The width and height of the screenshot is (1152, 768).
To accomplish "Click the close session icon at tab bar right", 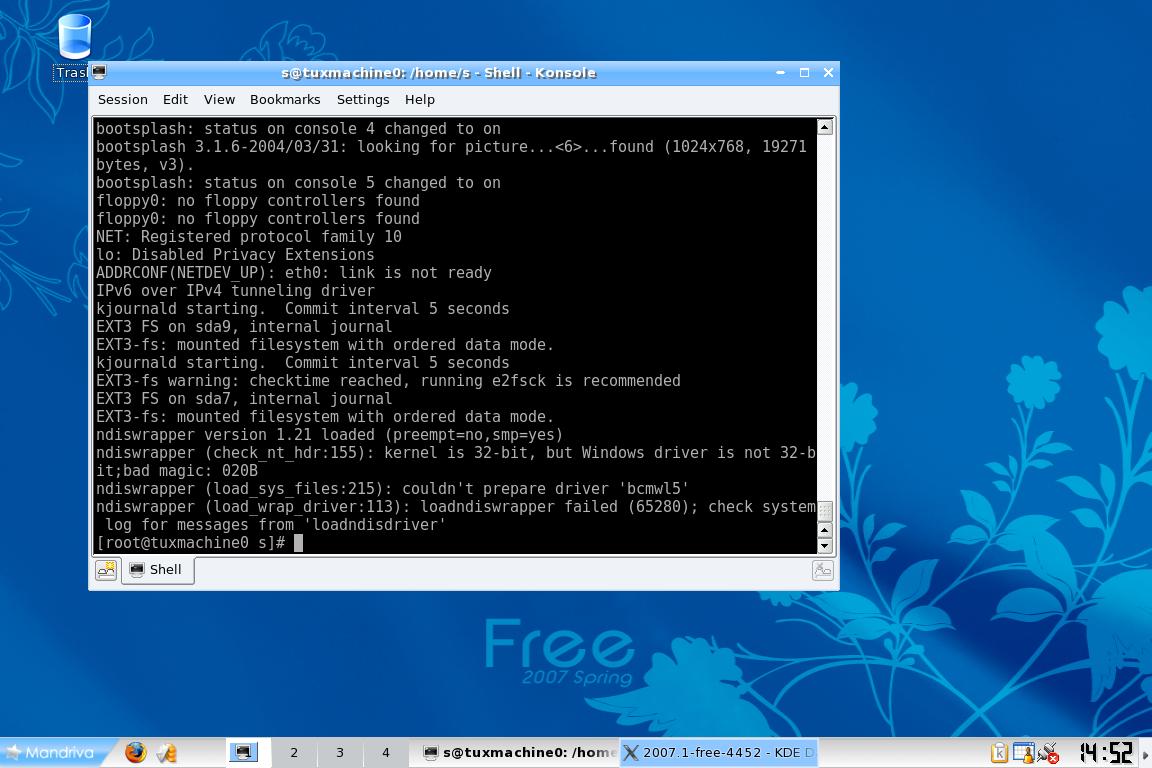I will (823, 570).
